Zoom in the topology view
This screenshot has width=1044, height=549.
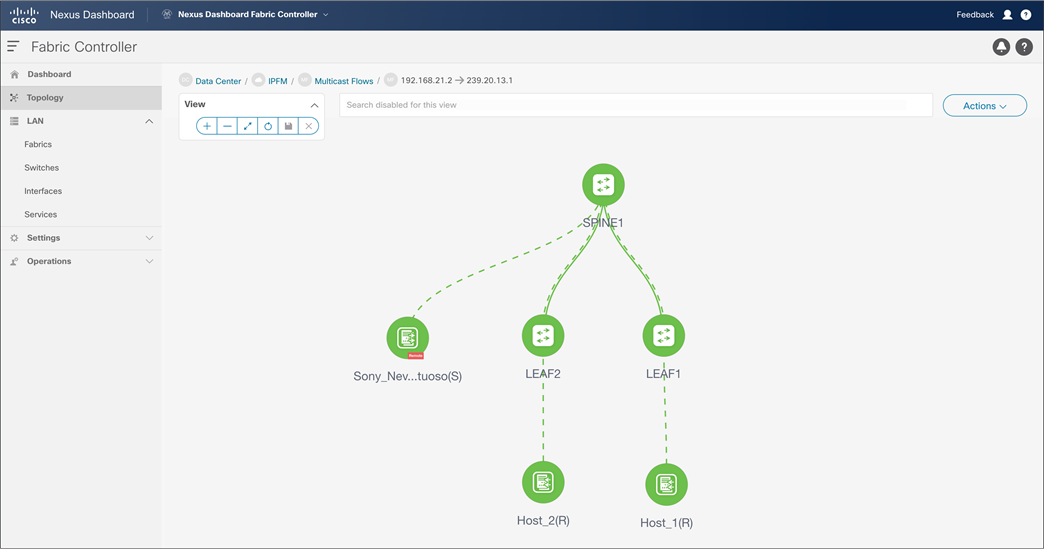coord(207,126)
